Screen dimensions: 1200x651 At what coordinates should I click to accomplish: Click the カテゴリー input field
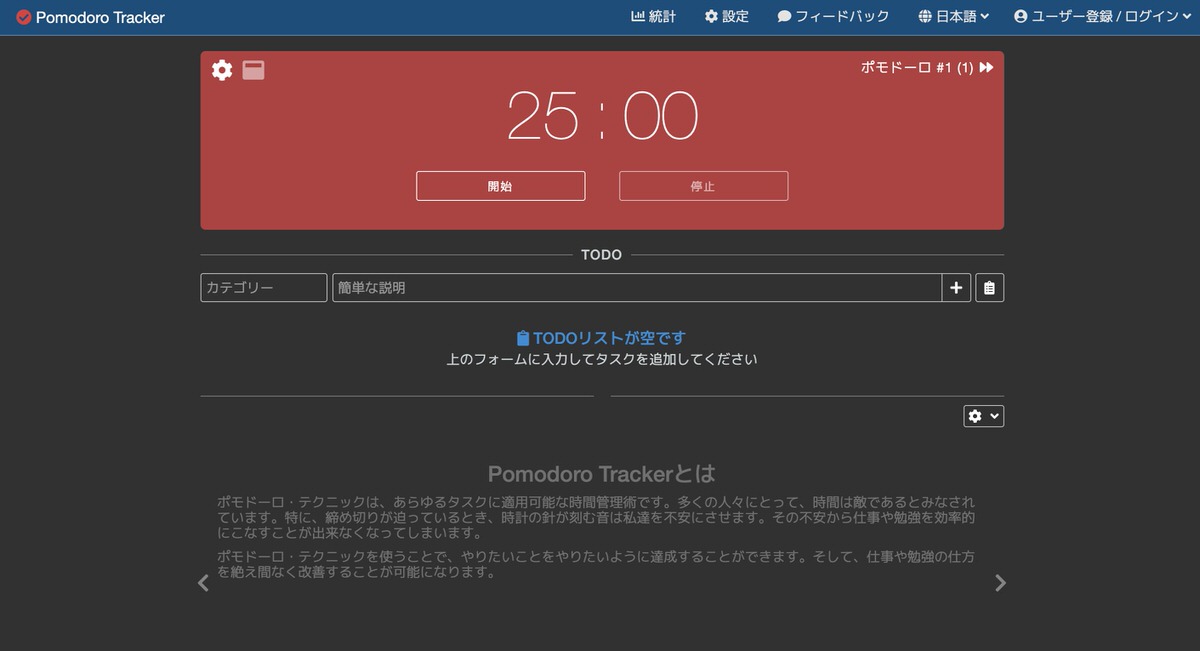tap(263, 288)
